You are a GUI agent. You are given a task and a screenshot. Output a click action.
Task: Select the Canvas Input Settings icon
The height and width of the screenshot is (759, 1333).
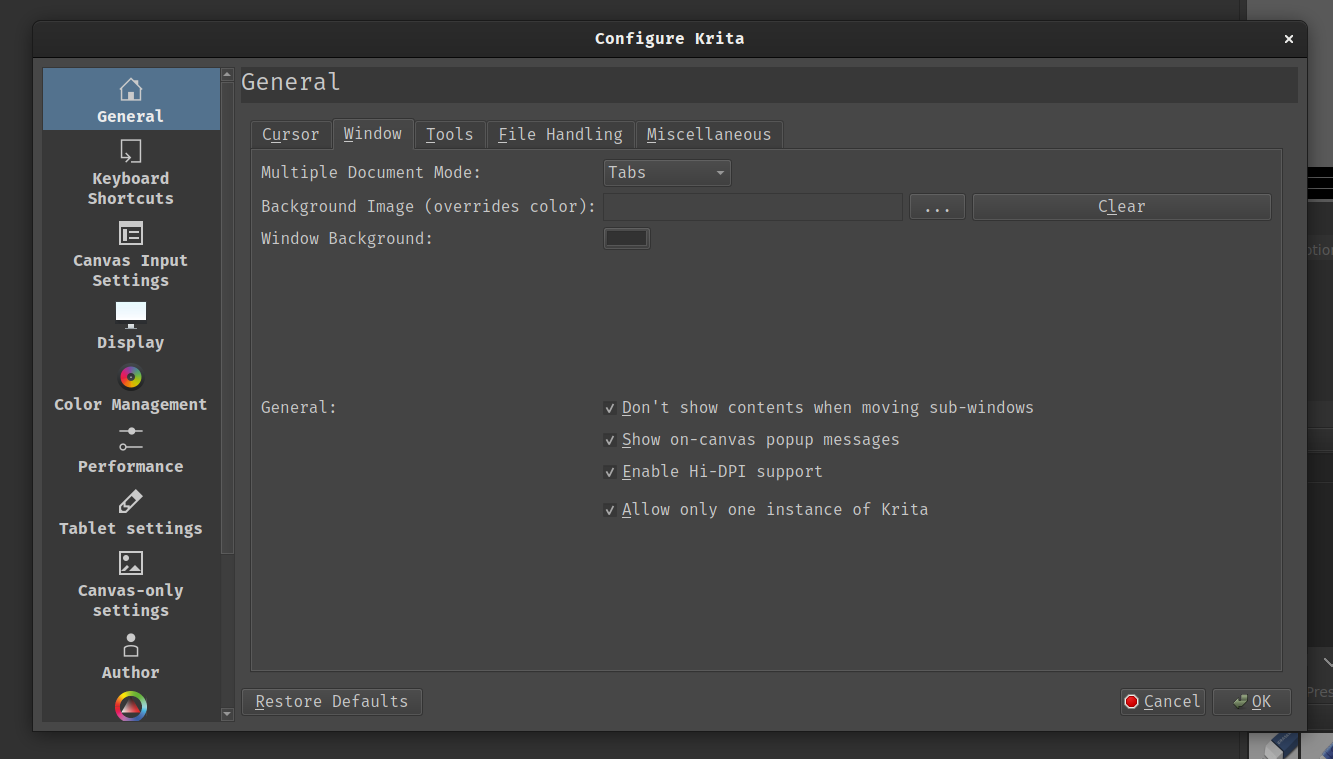tap(130, 233)
